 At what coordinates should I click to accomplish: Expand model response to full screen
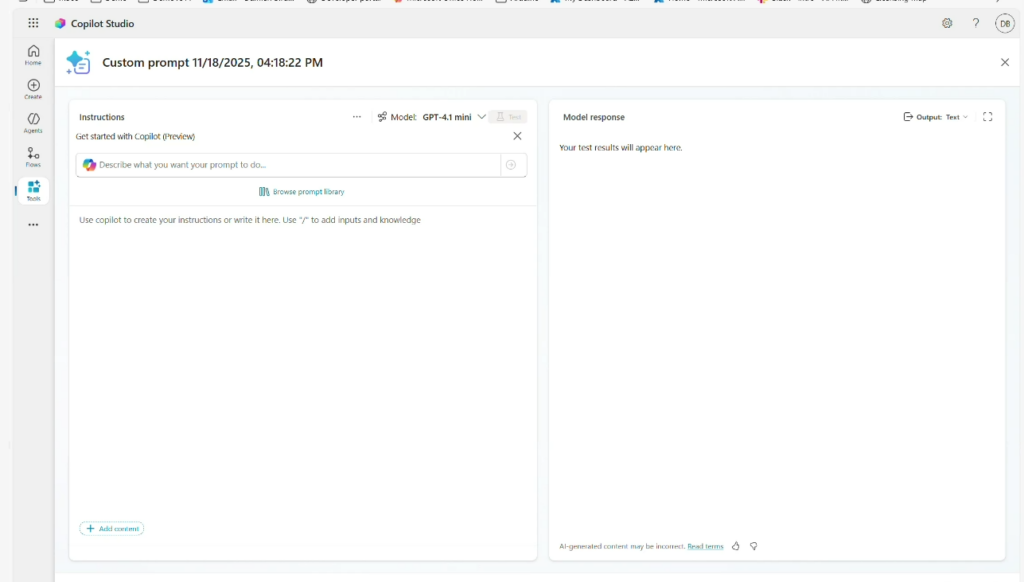click(987, 117)
